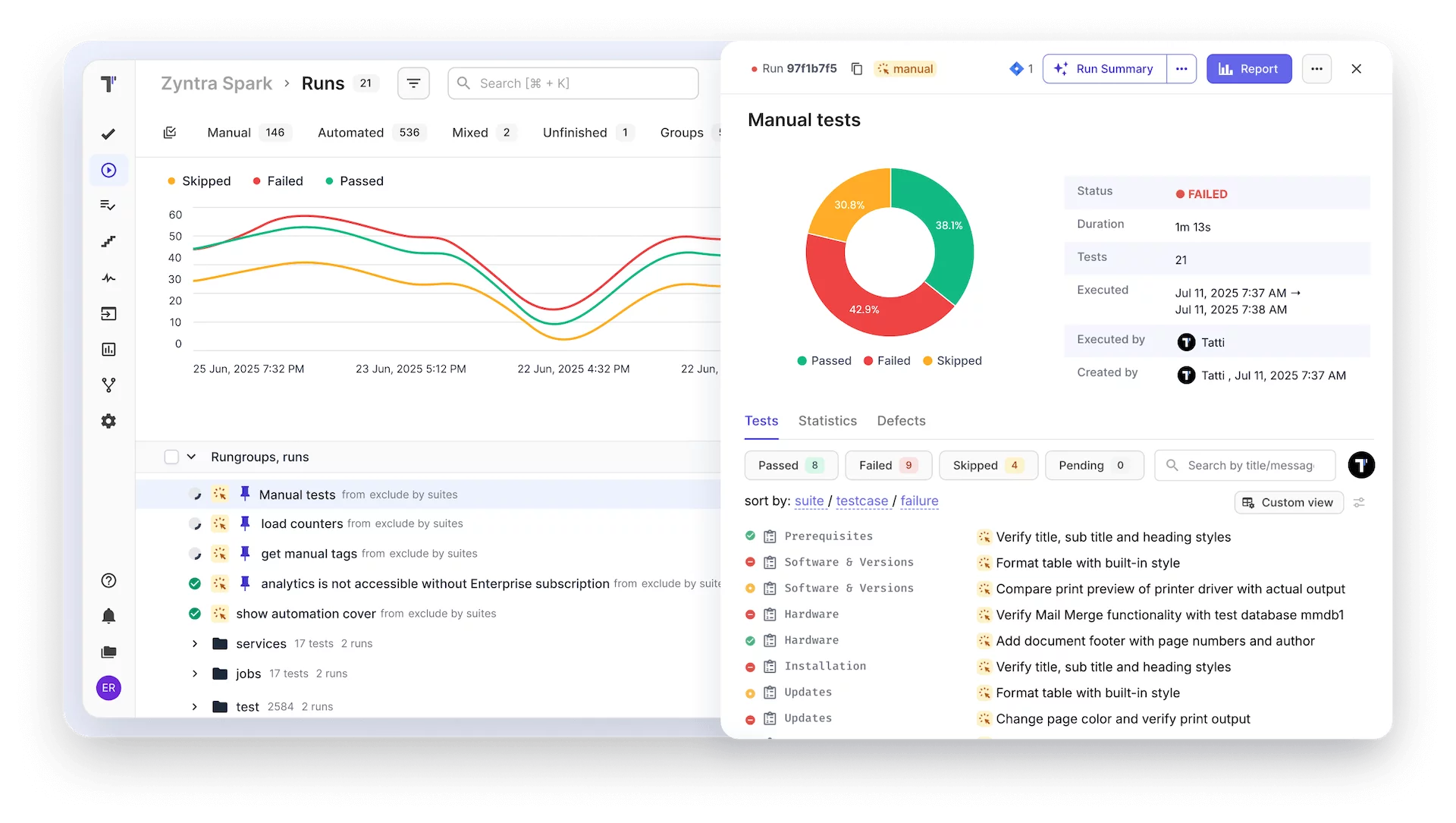The width and height of the screenshot is (1456, 823).
Task: Click the settings gear in the sidebar
Action: click(x=108, y=421)
